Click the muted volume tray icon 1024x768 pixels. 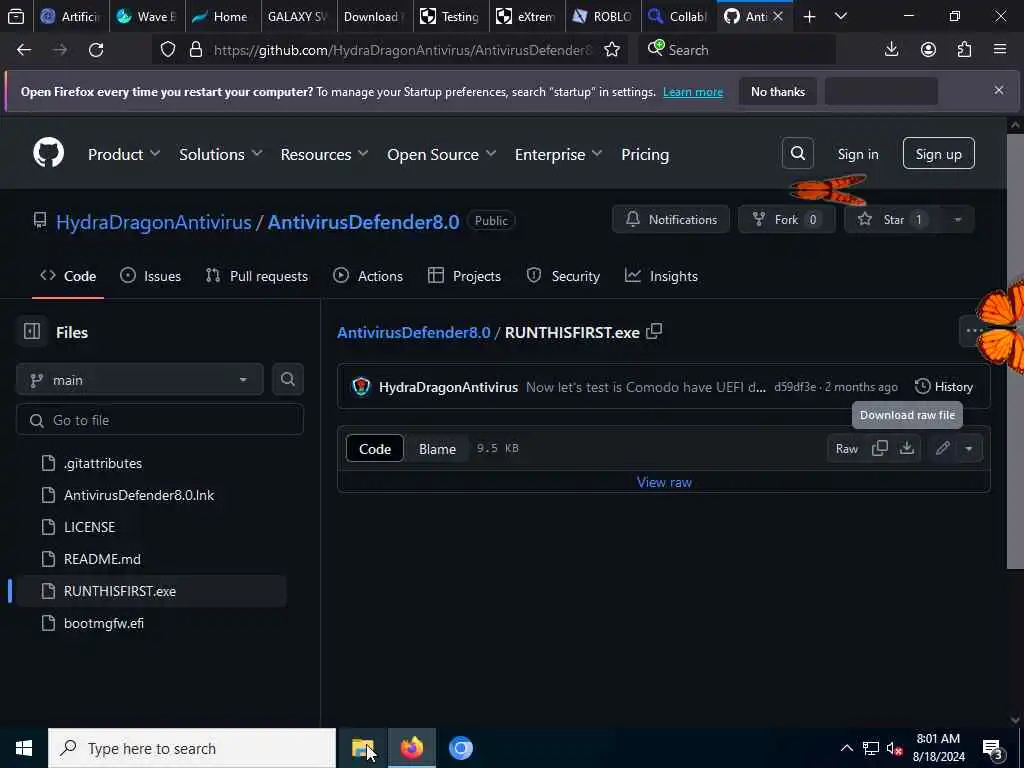[895, 748]
